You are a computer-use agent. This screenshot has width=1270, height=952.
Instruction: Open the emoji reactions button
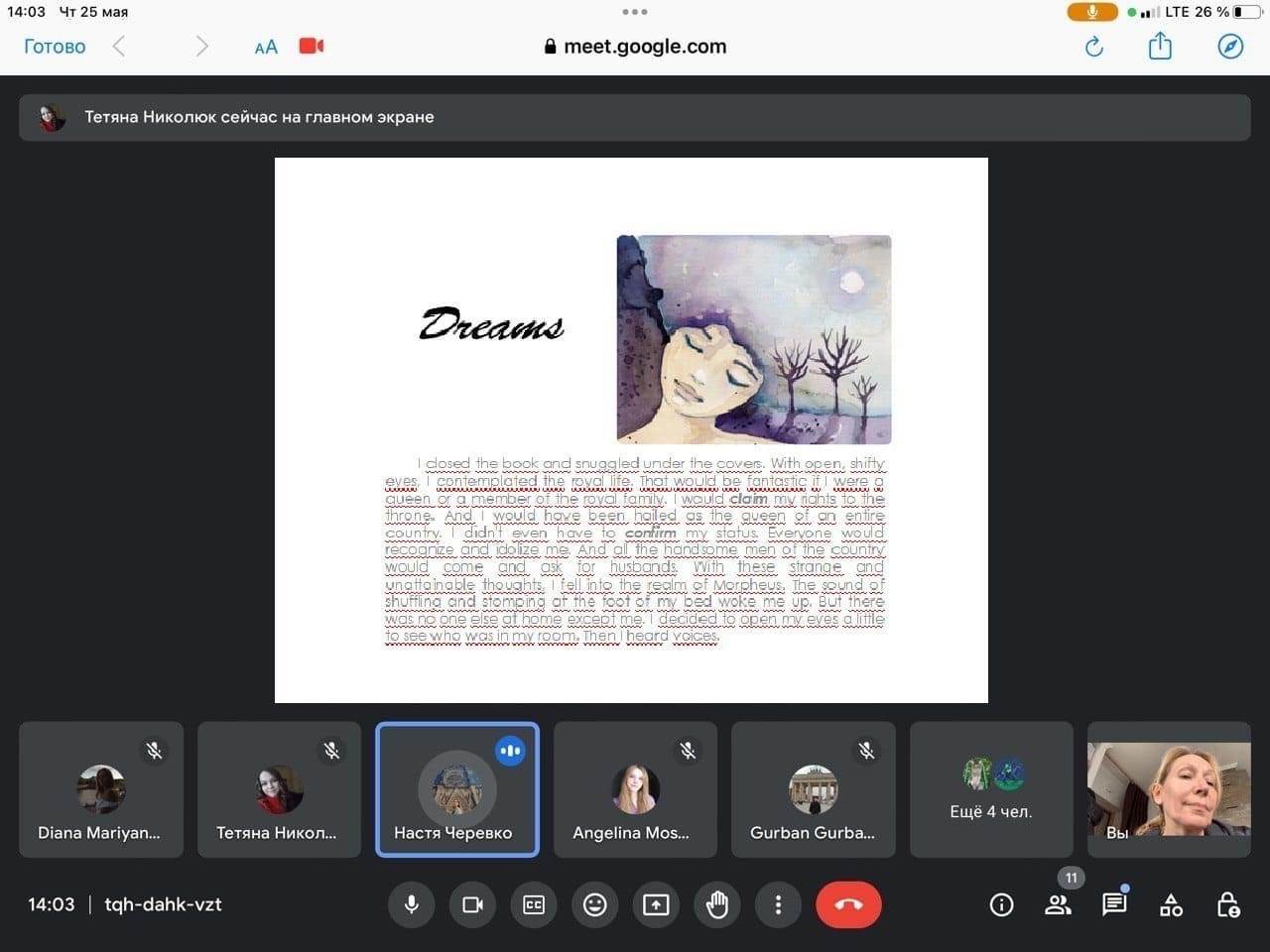coord(594,904)
